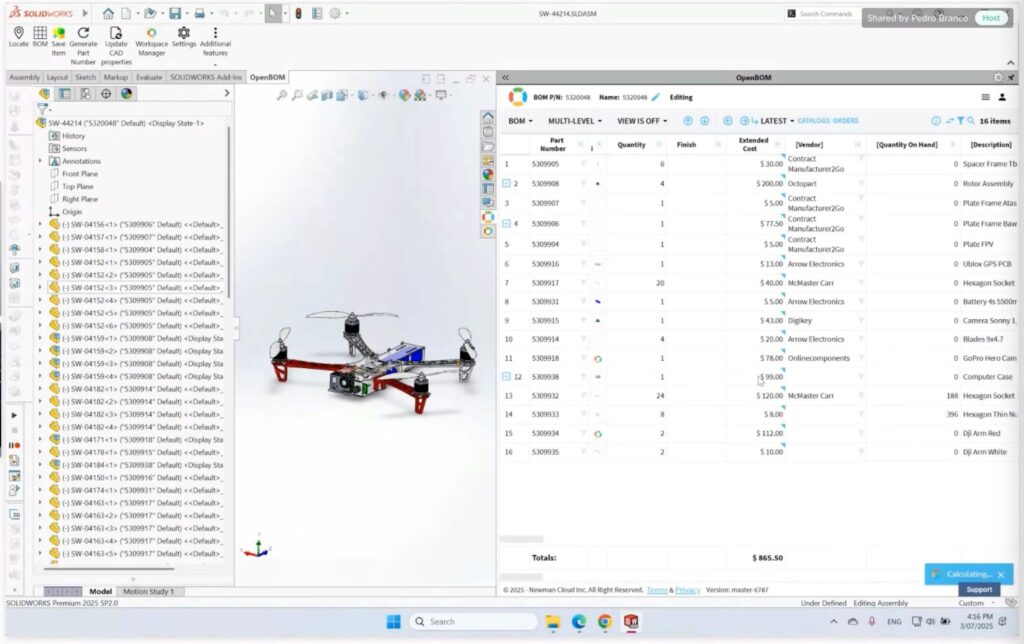This screenshot has width=1024, height=644.
Task: Open the Terms link
Action: [657, 590]
